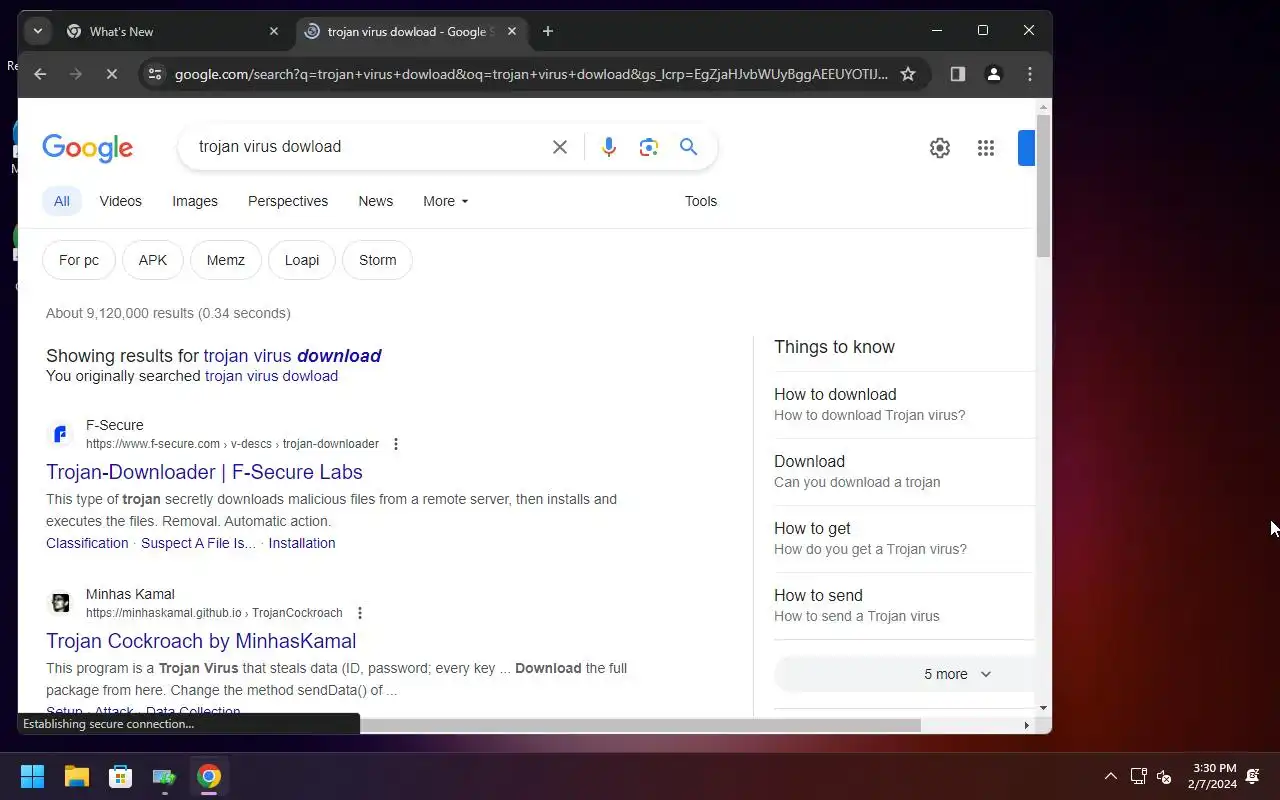Switch to Perspectives results
1280x800 pixels.
tap(288, 201)
